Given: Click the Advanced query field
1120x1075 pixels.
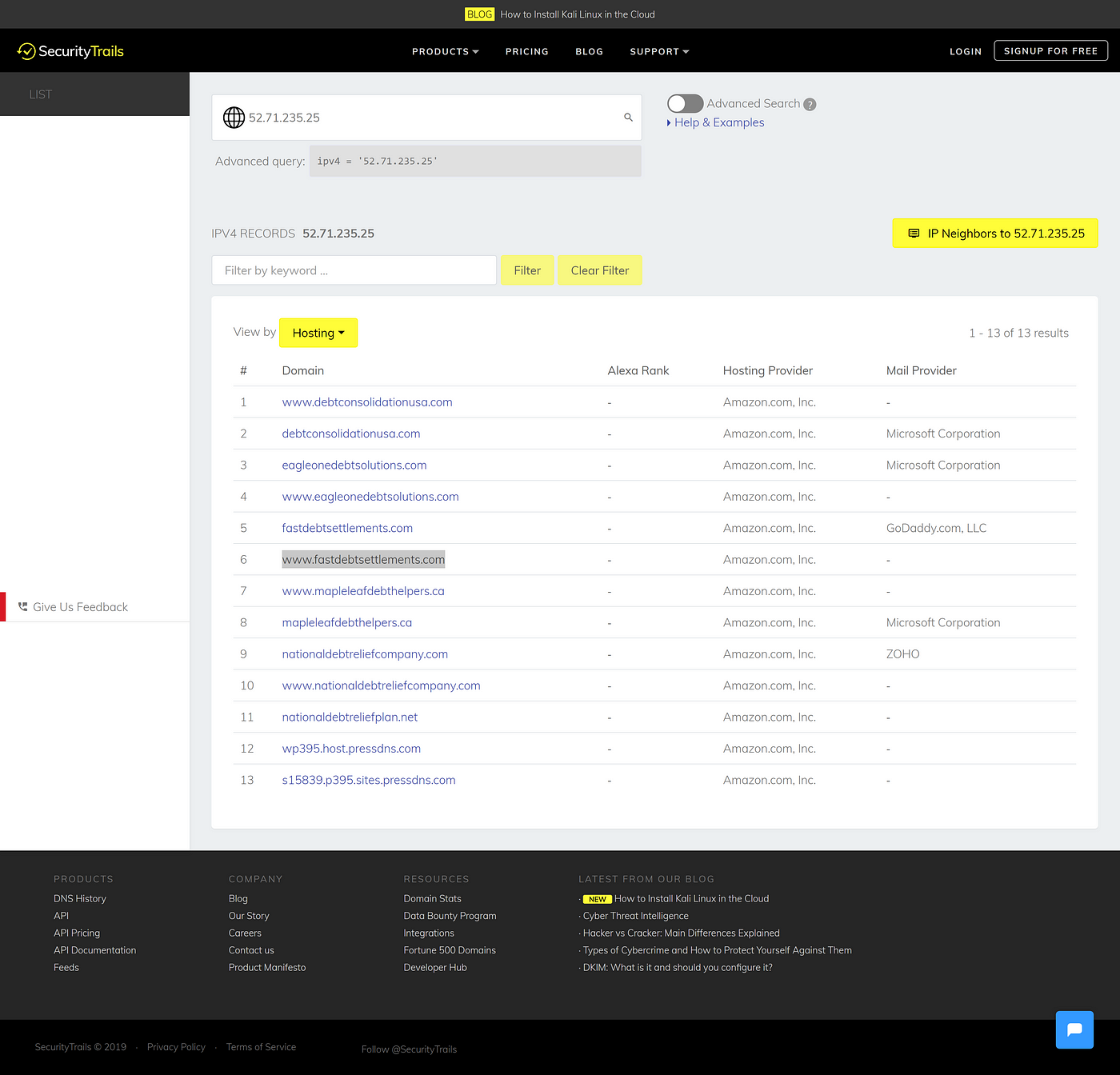Looking at the screenshot, I should coord(475,161).
